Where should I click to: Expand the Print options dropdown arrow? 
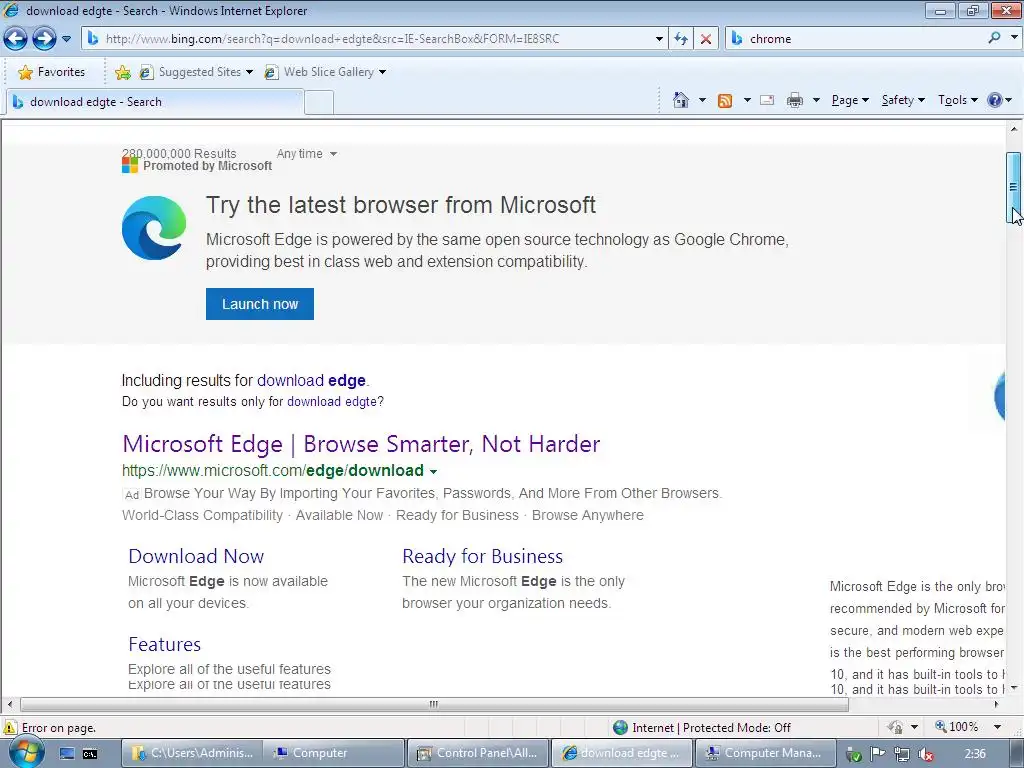click(816, 100)
